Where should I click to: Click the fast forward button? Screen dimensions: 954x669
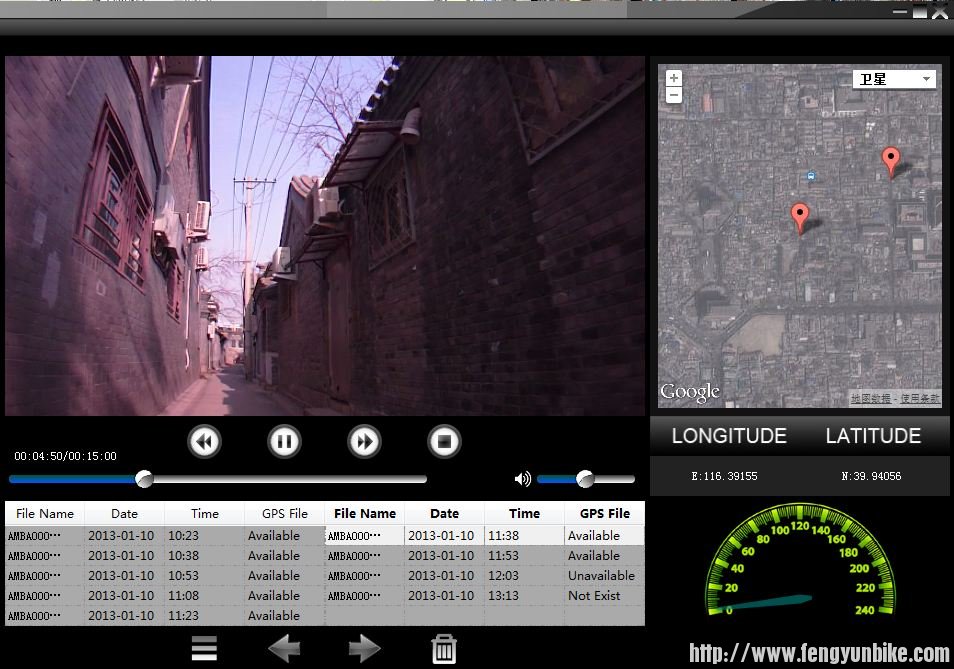pos(365,441)
